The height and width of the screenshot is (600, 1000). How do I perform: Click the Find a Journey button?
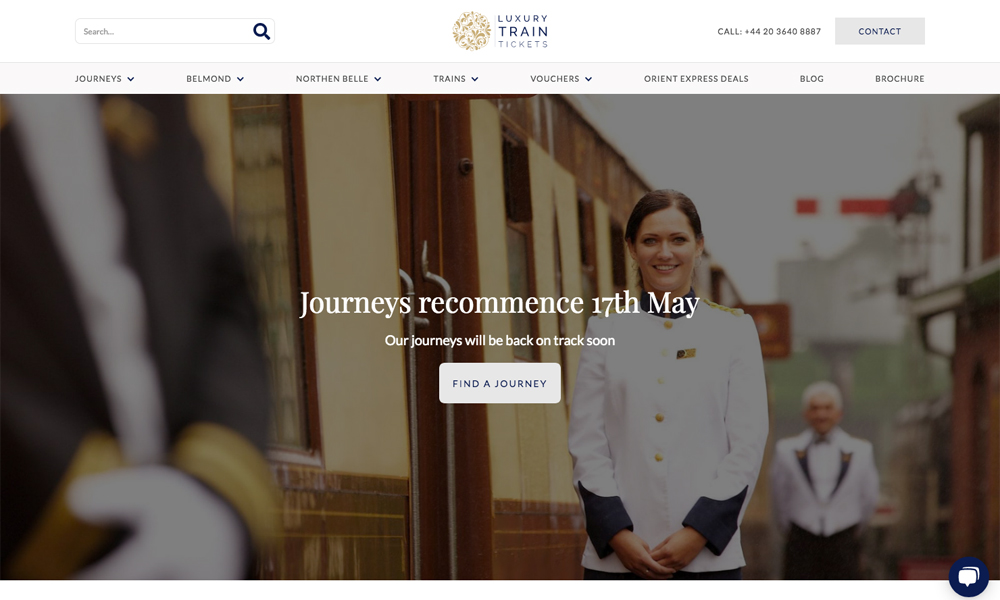click(x=499, y=383)
